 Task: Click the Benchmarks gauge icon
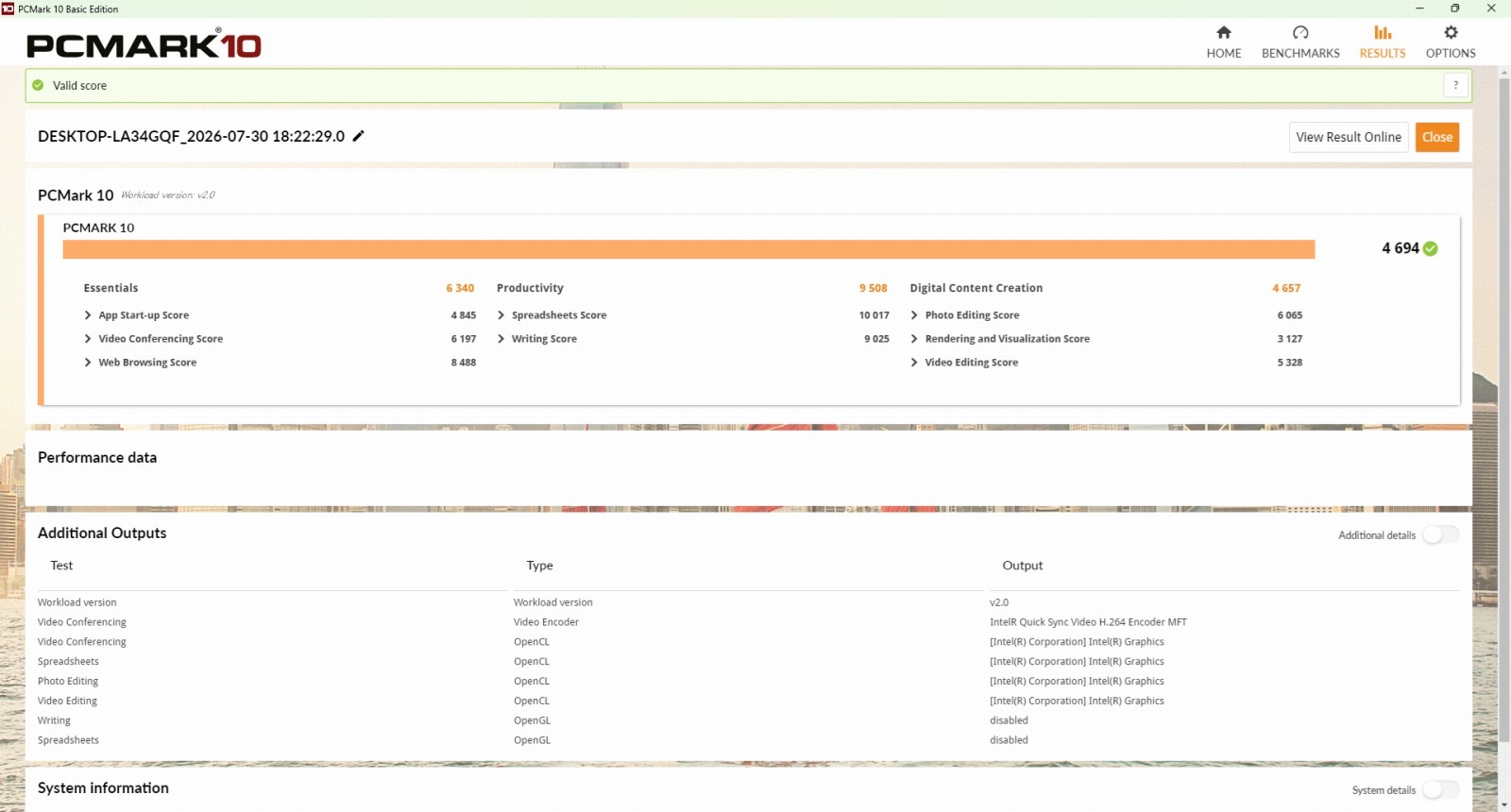click(1300, 32)
